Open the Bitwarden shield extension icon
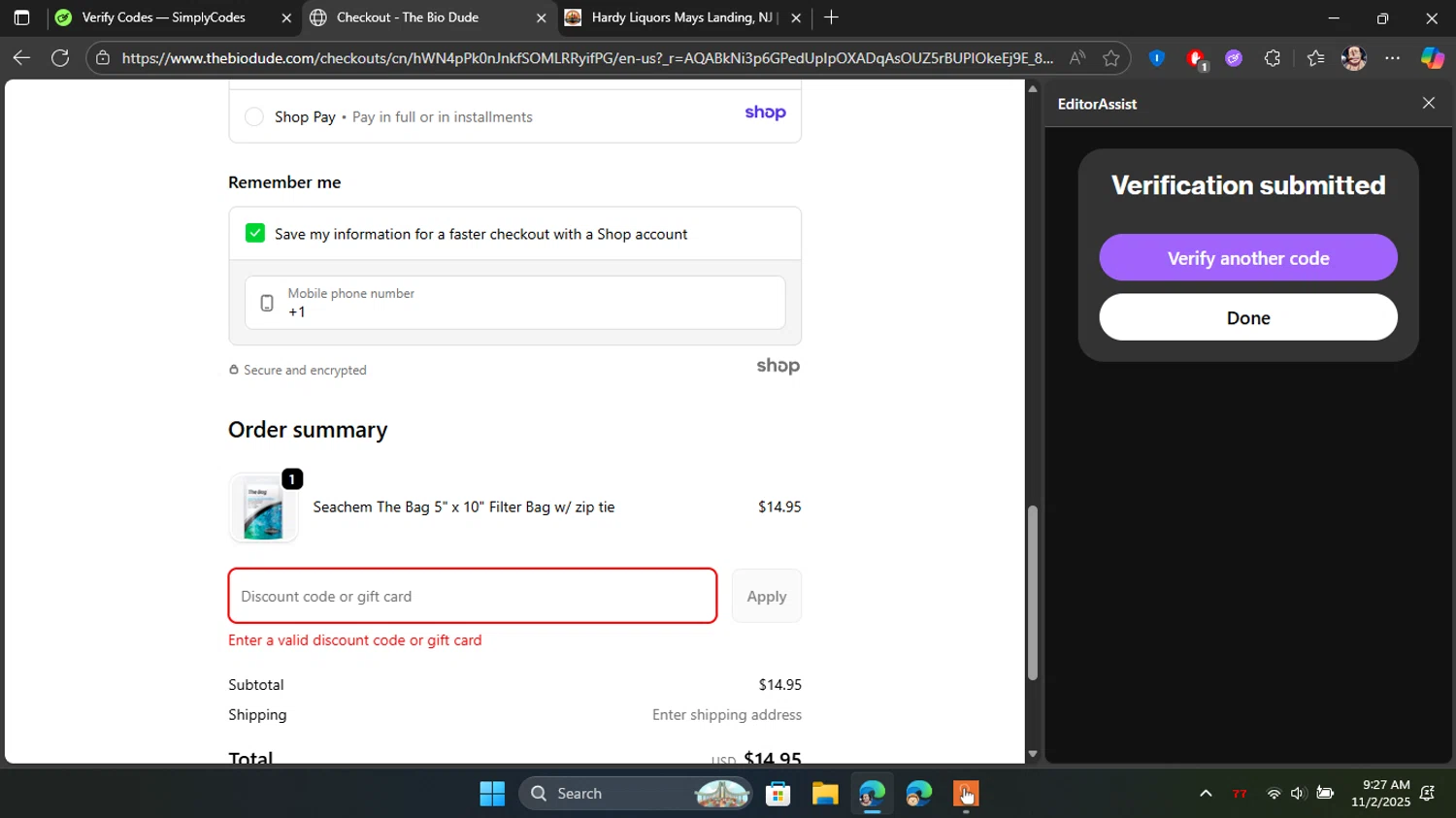Viewport: 1456px width, 818px height. (x=1156, y=58)
